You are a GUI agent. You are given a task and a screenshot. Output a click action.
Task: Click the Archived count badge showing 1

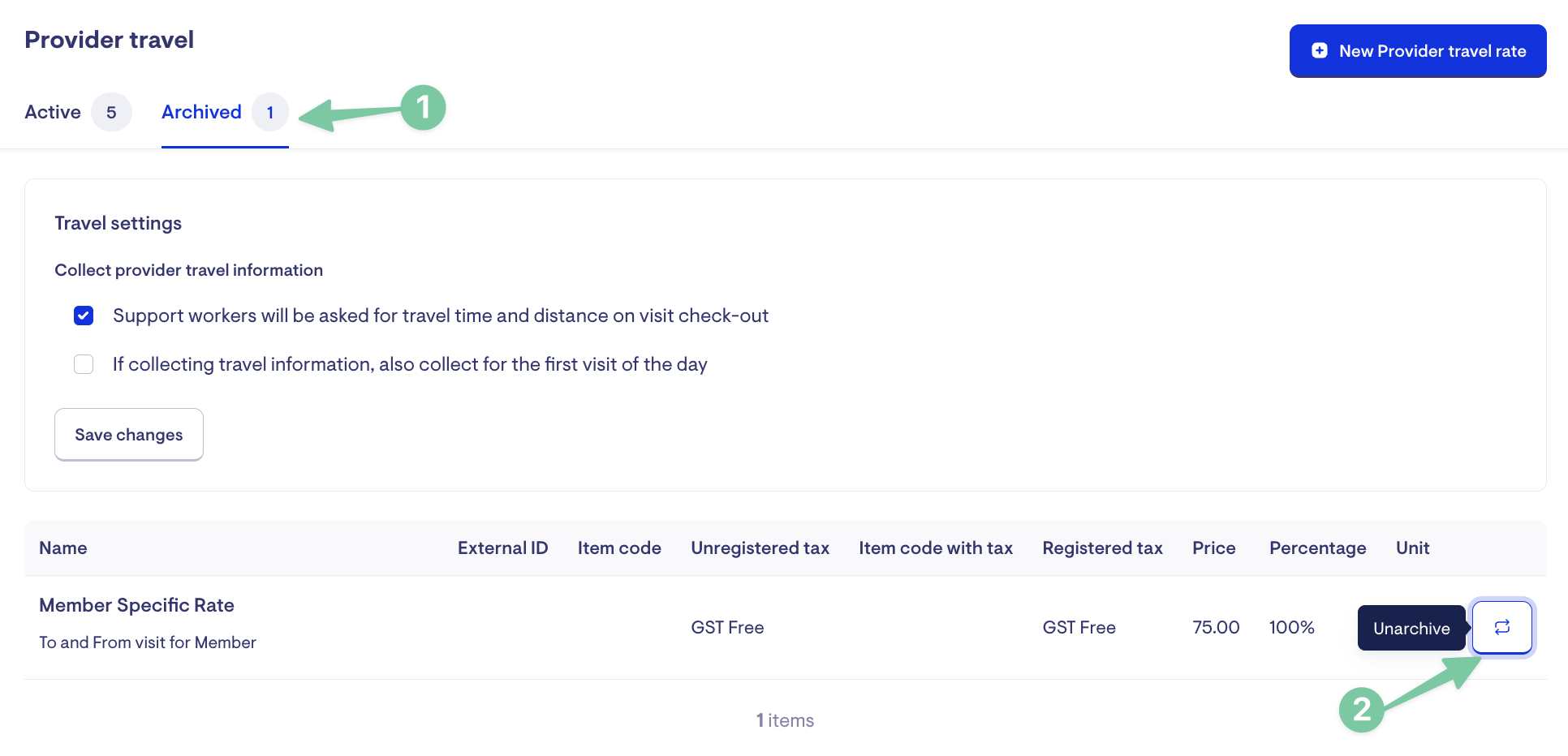(270, 112)
